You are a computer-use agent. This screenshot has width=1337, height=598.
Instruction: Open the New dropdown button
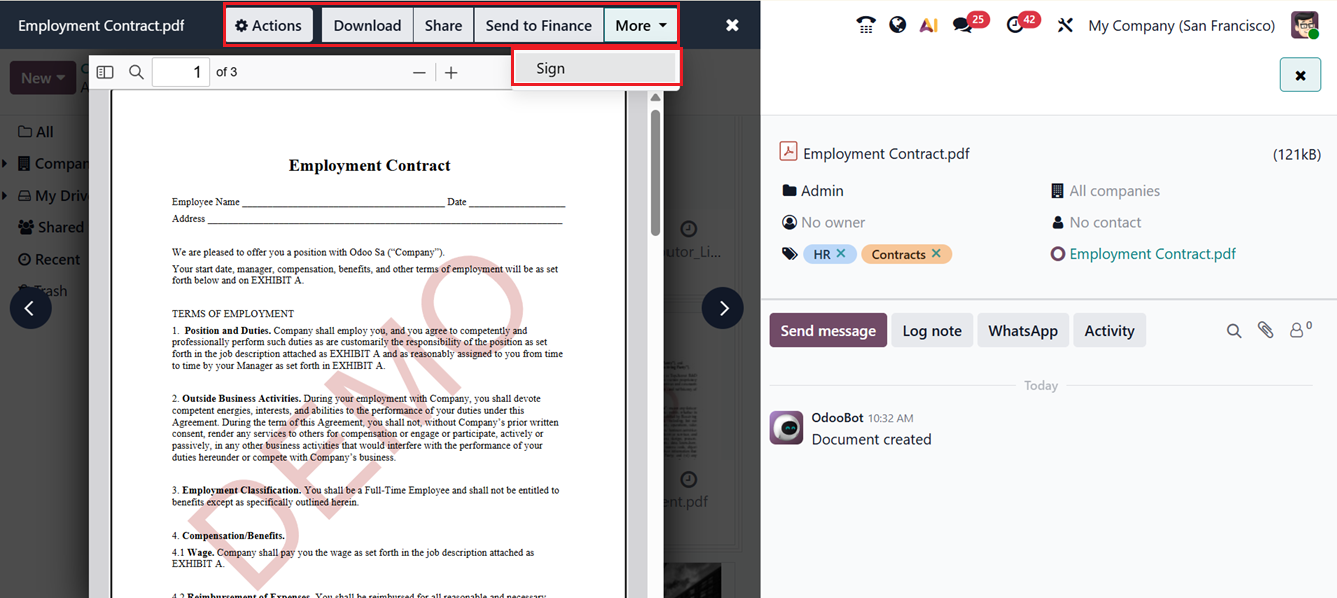point(42,78)
